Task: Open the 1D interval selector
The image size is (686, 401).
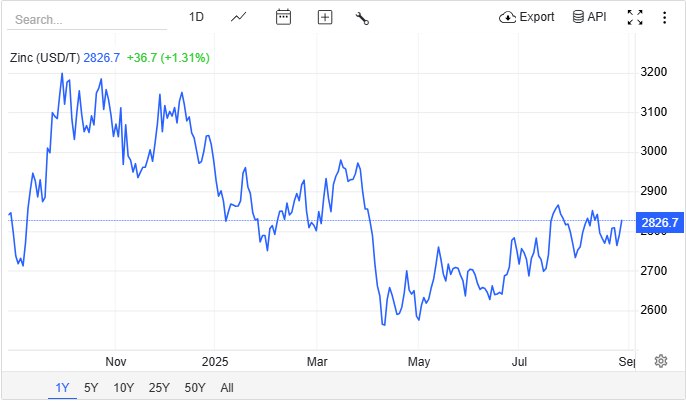Action: pos(196,17)
